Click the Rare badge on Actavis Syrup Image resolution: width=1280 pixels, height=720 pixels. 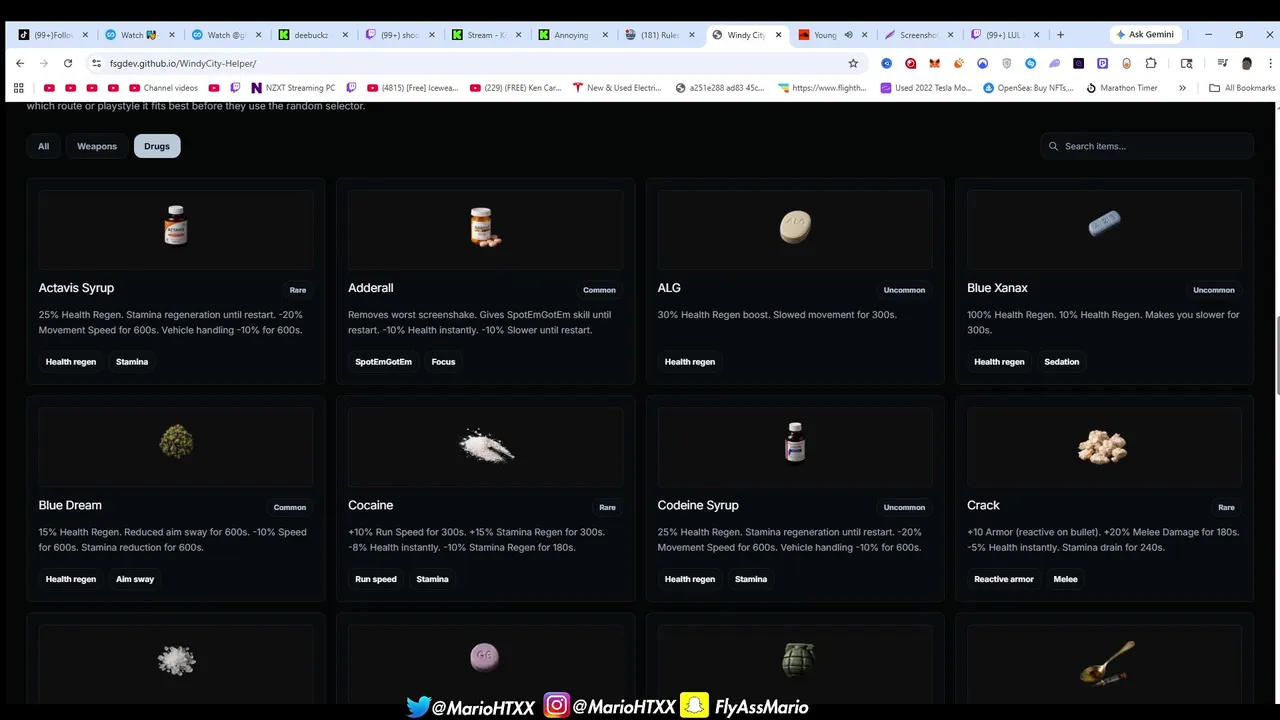298,290
